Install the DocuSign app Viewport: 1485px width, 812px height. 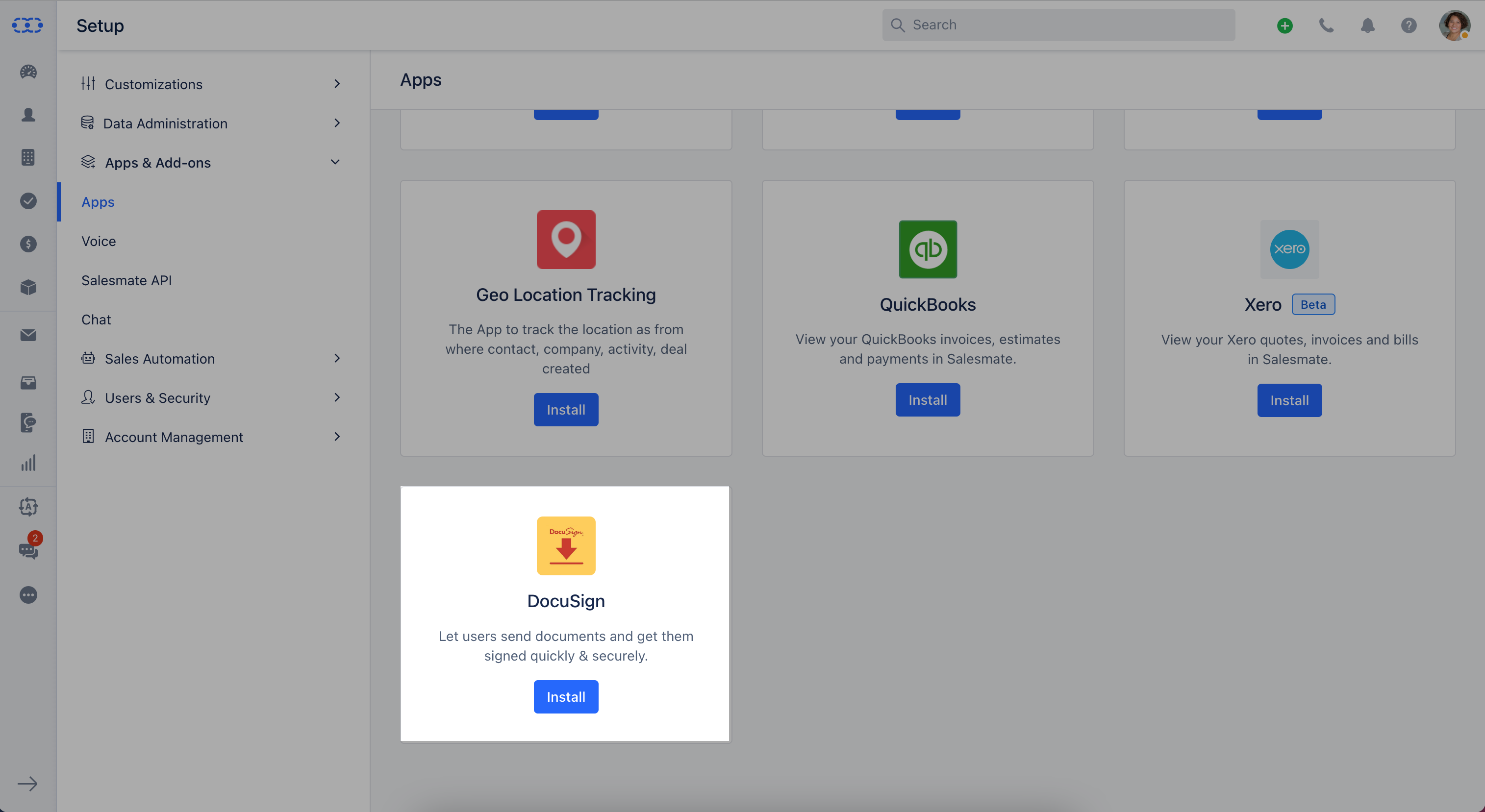(566, 697)
